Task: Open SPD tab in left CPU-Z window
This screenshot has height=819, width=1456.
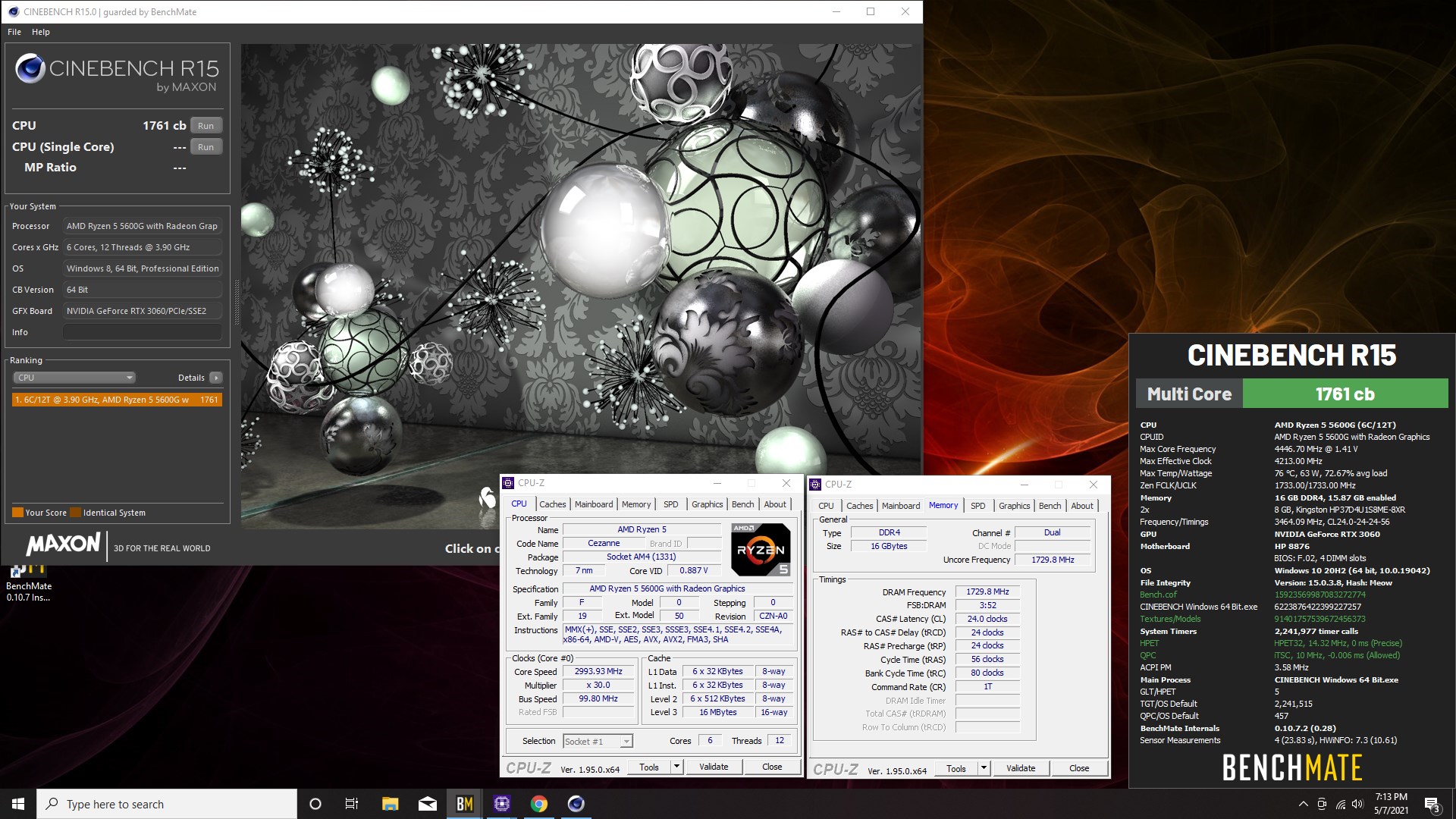Action: point(671,504)
